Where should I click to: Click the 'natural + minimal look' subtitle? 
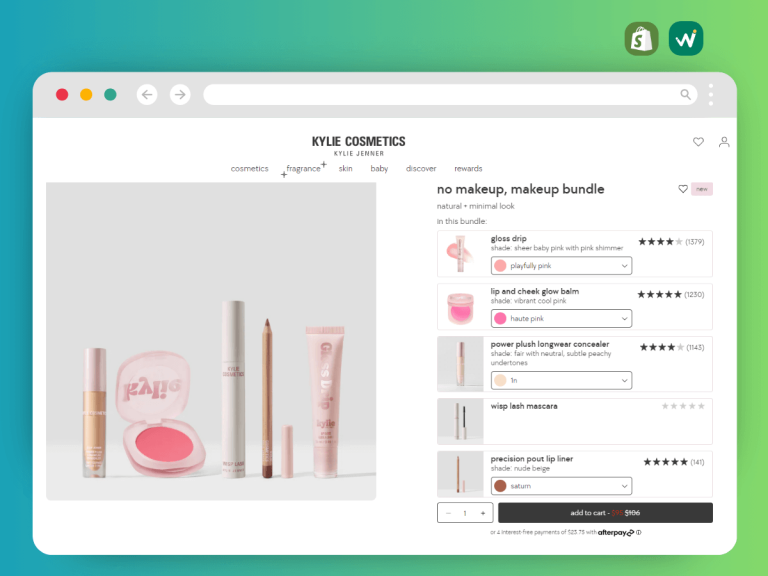tap(476, 206)
